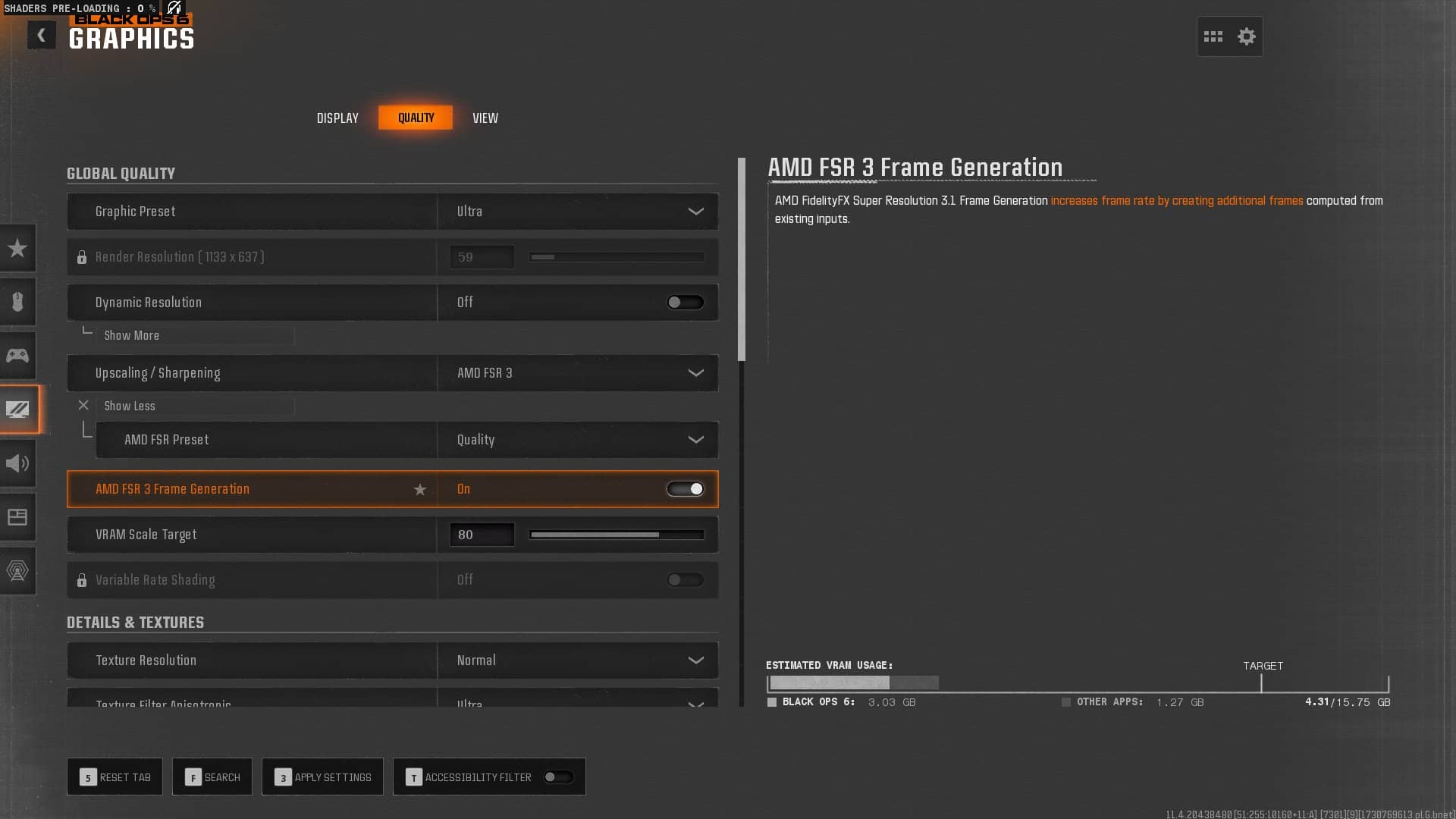
Task: Favorite AMD FSR 3 Frame Generation star
Action: tap(420, 490)
